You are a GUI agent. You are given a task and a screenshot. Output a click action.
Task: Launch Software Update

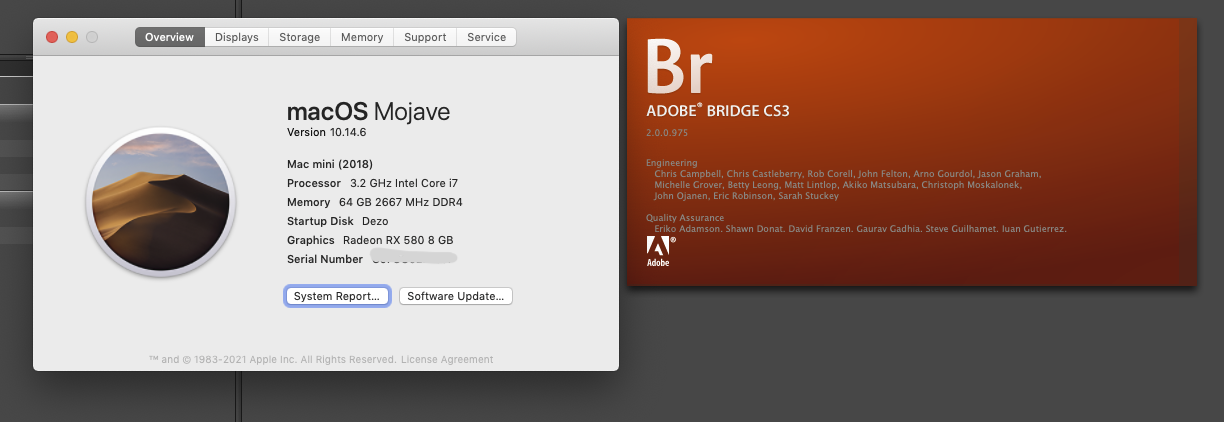click(x=456, y=296)
